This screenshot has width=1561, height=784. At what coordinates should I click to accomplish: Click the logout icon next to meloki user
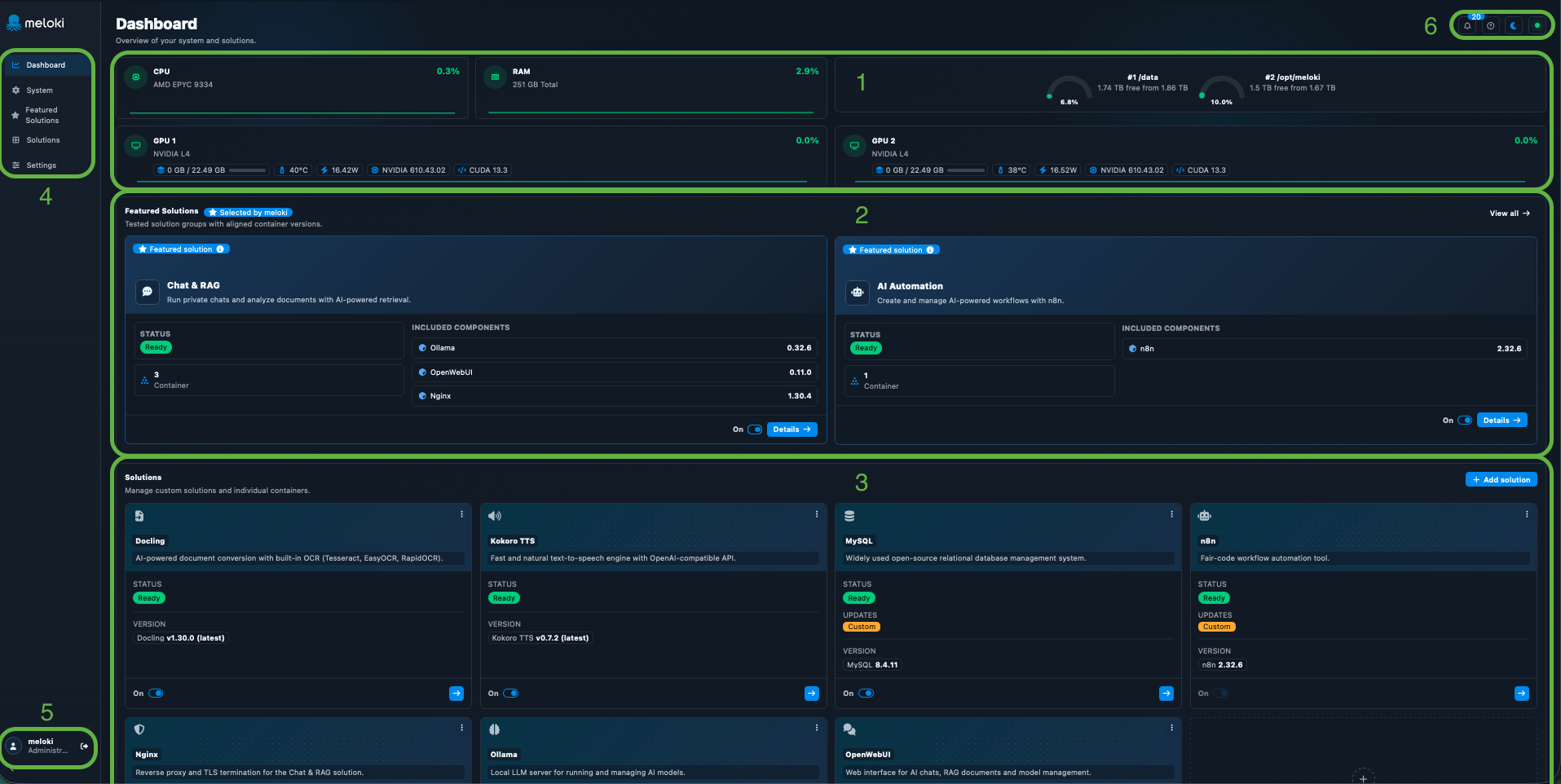click(84, 747)
